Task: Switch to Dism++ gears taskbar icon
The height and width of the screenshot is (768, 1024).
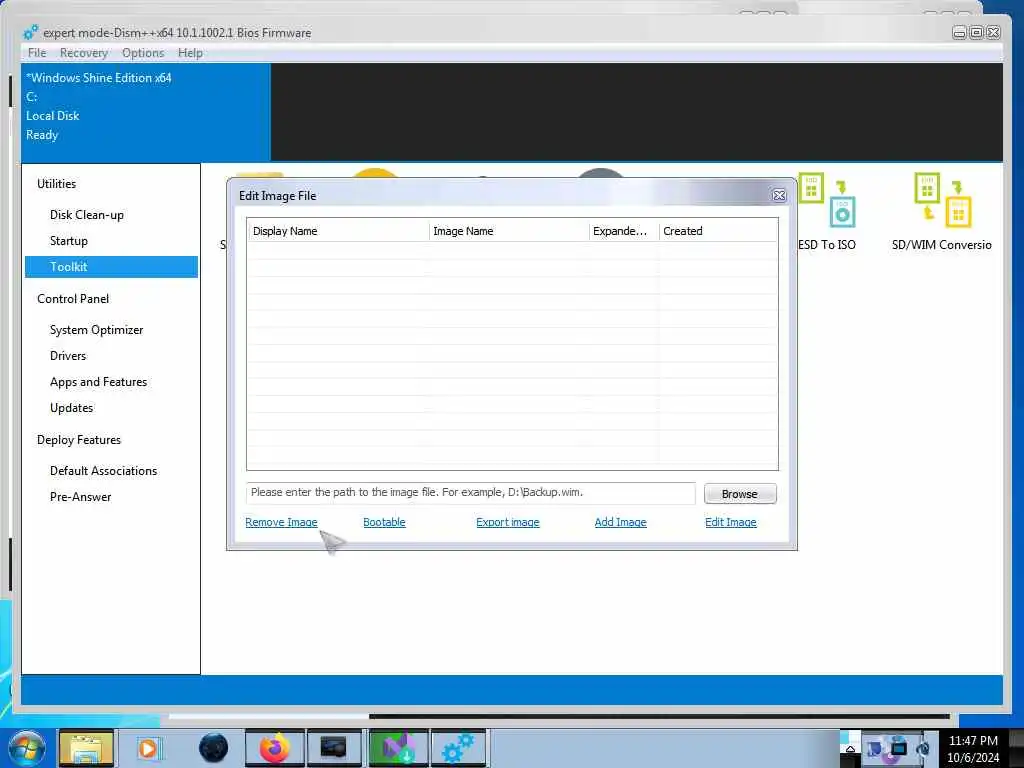Action: (458, 748)
